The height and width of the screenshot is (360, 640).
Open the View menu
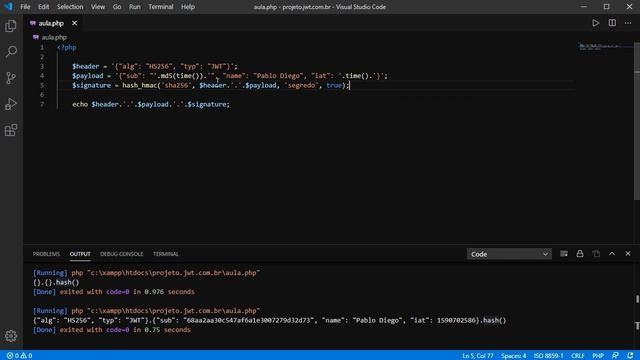click(x=98, y=7)
